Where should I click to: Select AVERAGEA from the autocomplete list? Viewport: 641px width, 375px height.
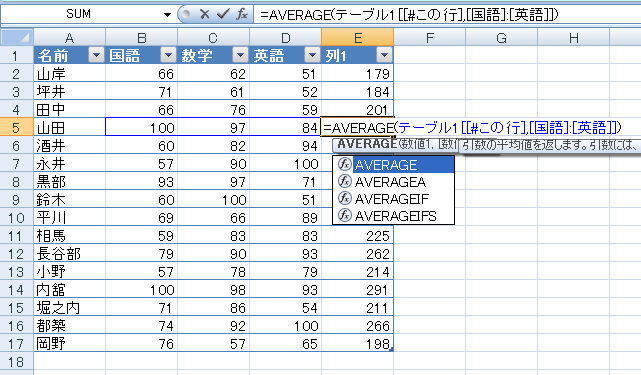(394, 182)
